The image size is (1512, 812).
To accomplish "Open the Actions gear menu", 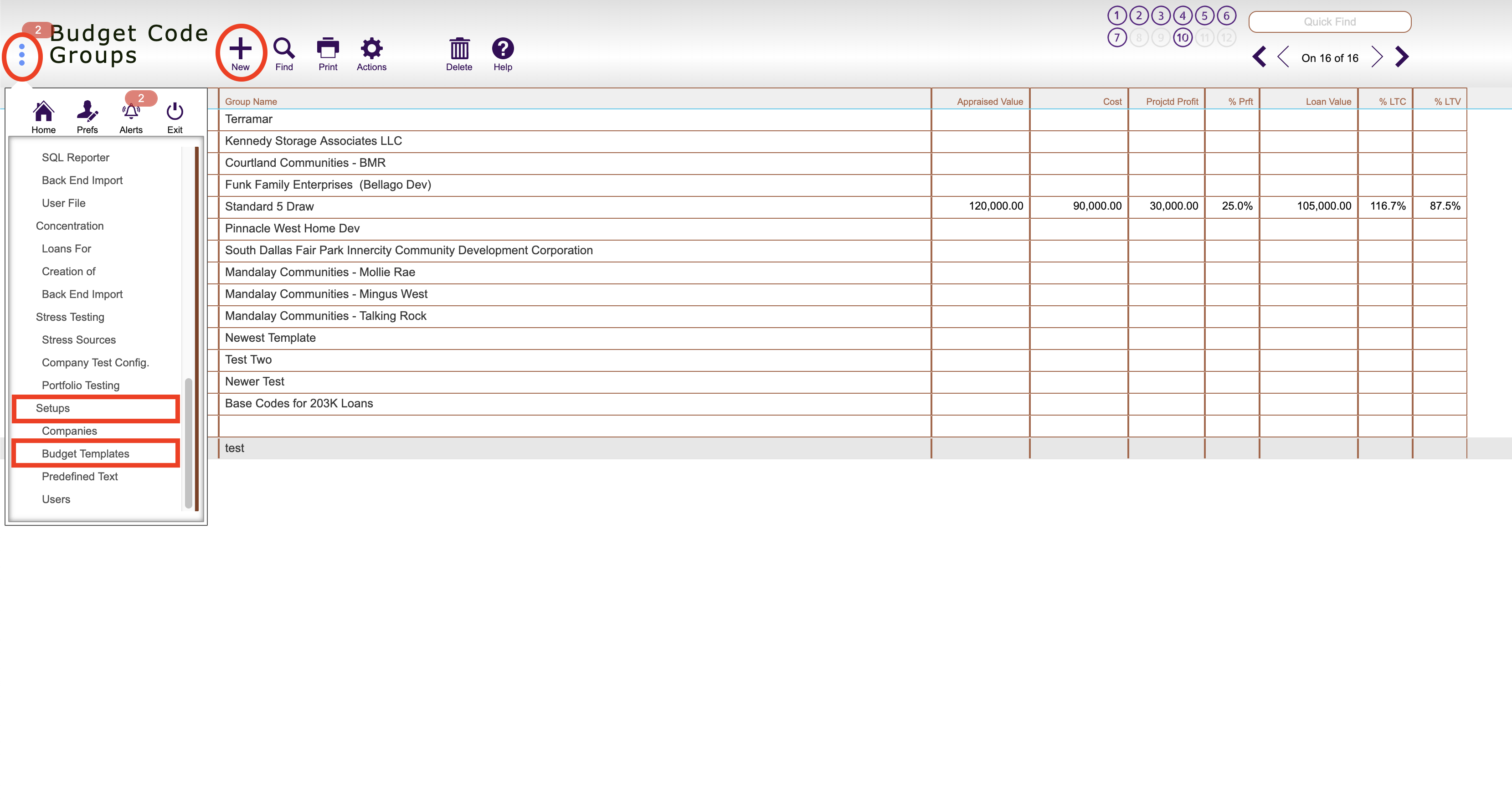I will pos(371,54).
